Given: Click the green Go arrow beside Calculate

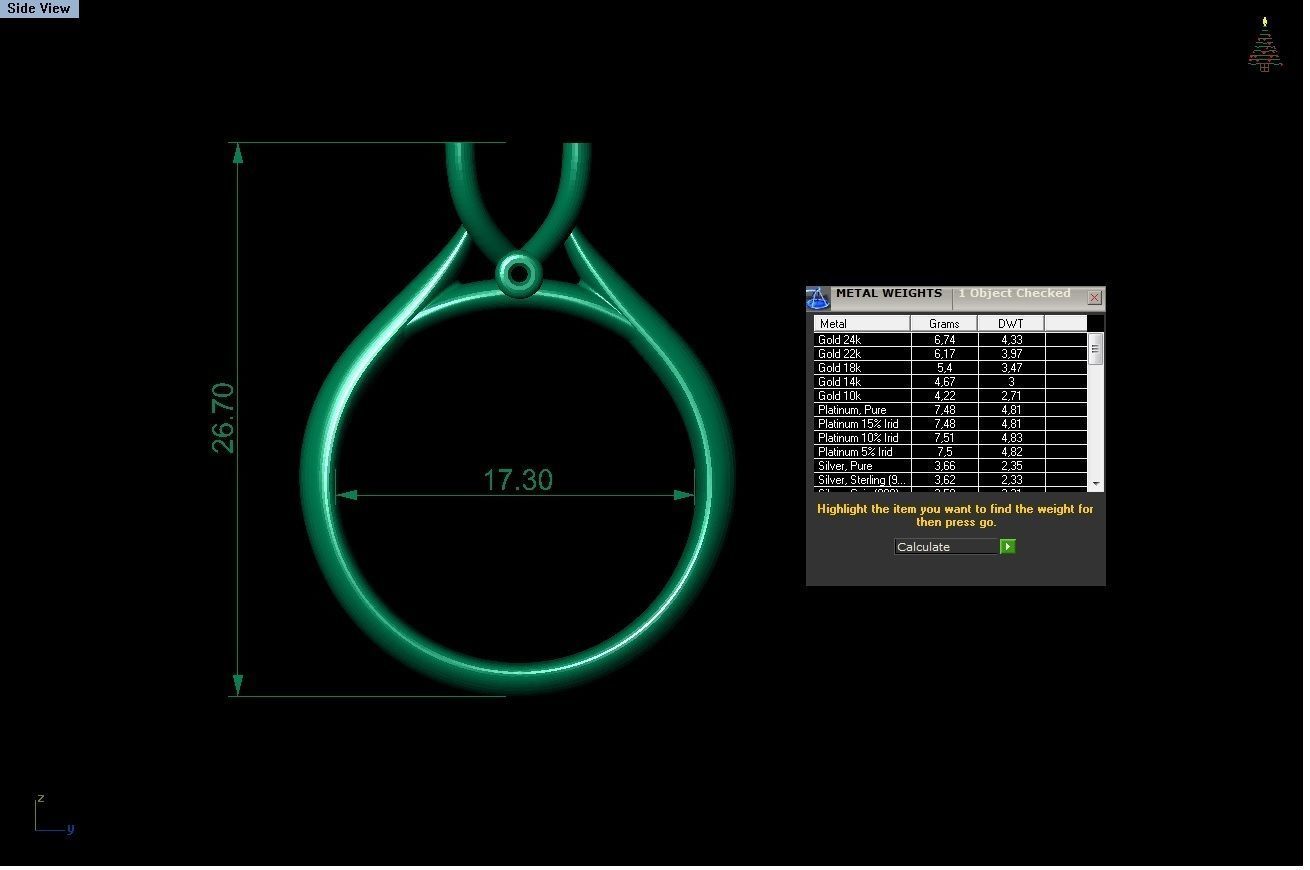Looking at the screenshot, I should [x=1008, y=547].
